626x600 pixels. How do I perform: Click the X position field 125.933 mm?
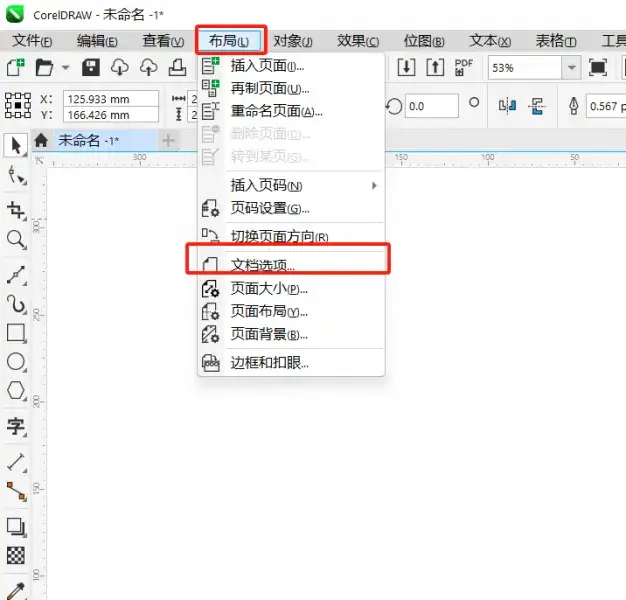[111, 99]
